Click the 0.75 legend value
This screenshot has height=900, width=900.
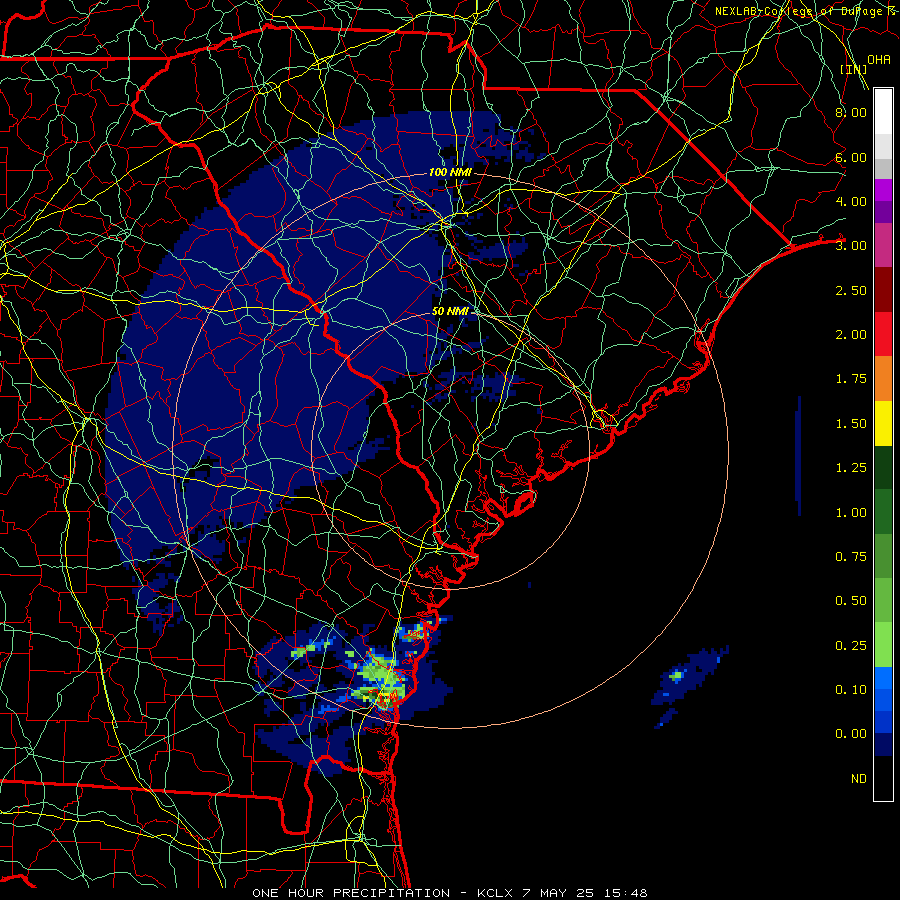pos(851,557)
